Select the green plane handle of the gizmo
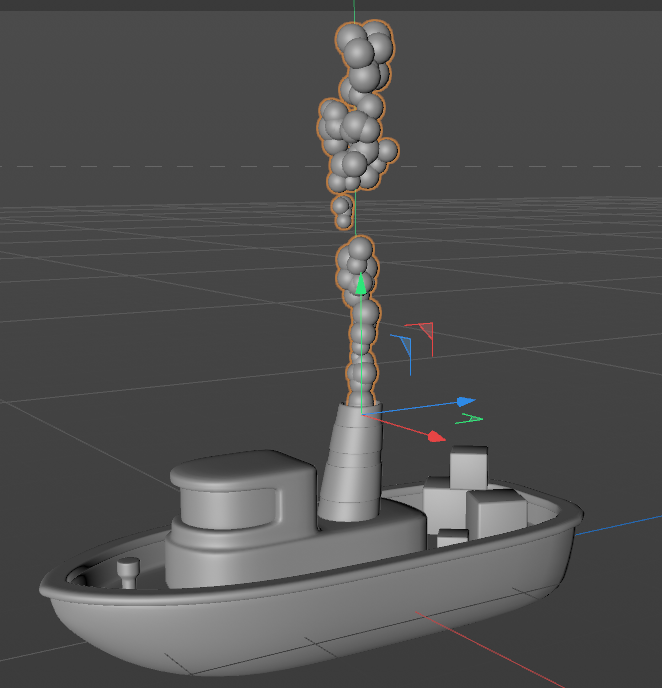Screen dimensions: 662x688 tap(469, 419)
